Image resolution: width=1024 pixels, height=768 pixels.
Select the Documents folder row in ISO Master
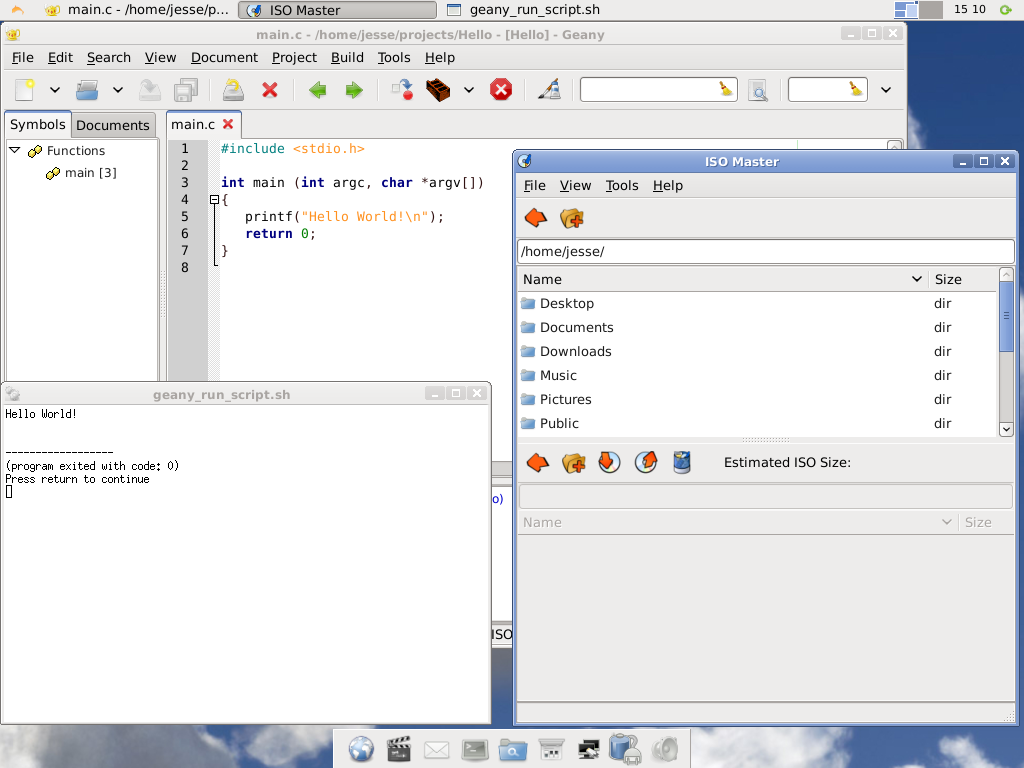[758, 328]
